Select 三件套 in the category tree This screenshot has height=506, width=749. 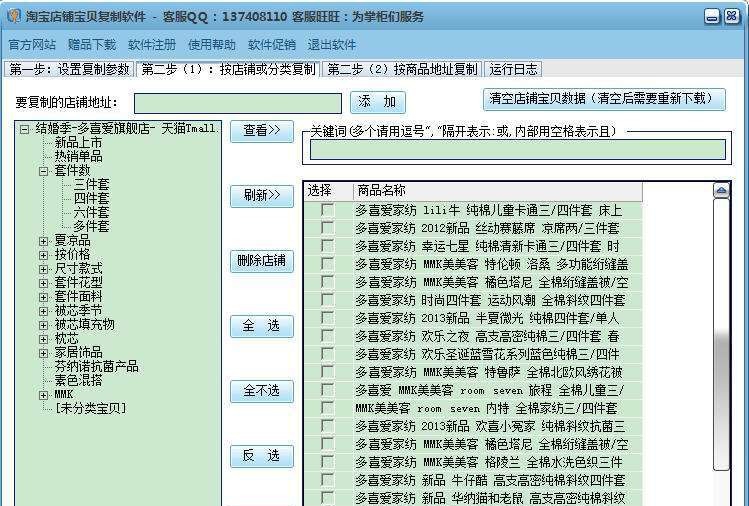[91, 184]
